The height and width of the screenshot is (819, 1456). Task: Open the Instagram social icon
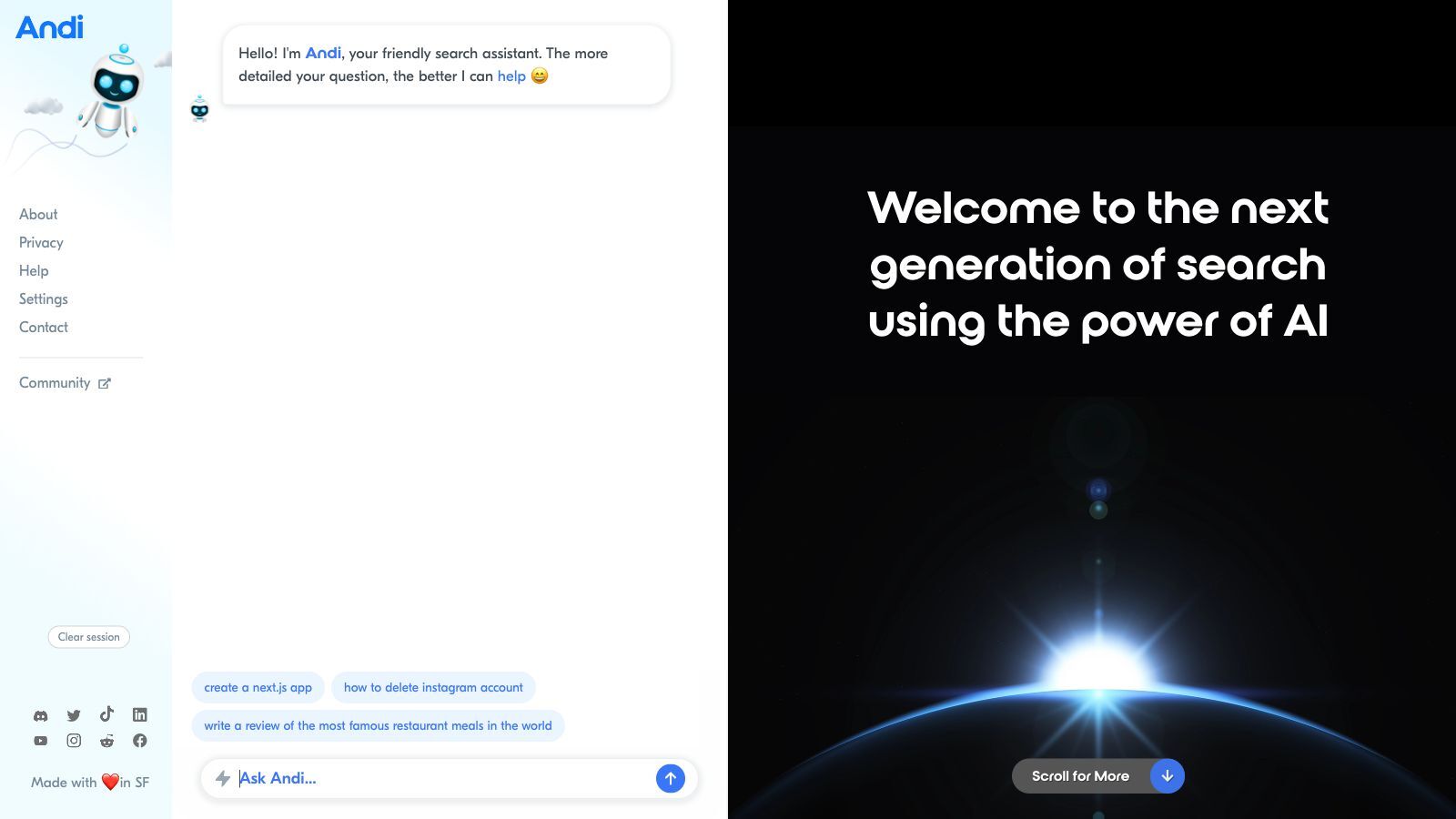pos(74,741)
